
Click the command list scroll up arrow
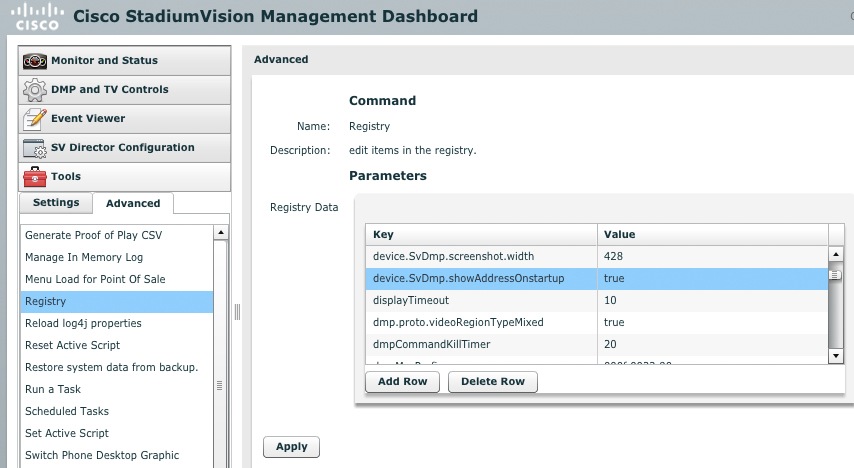point(221,233)
